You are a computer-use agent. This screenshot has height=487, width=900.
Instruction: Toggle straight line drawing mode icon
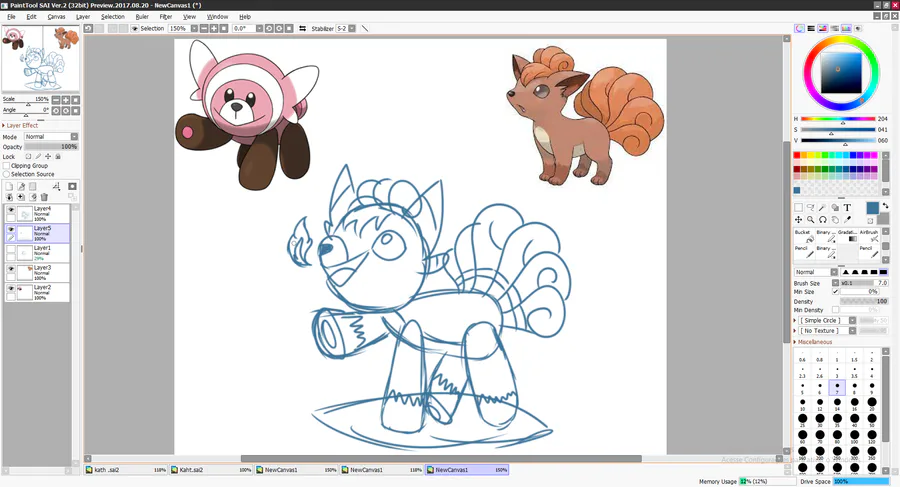tap(365, 28)
